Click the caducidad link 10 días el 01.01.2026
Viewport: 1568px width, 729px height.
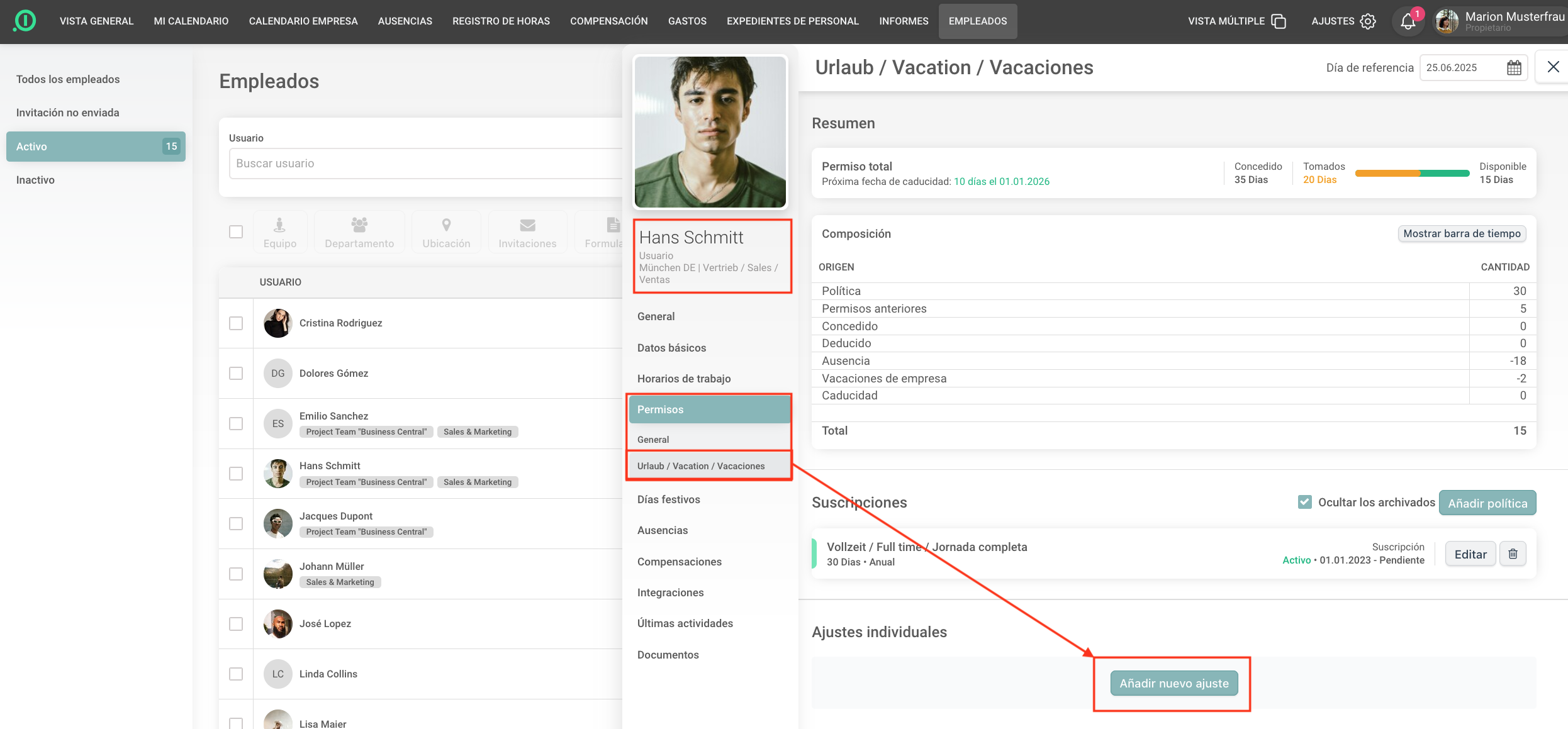click(x=1002, y=181)
